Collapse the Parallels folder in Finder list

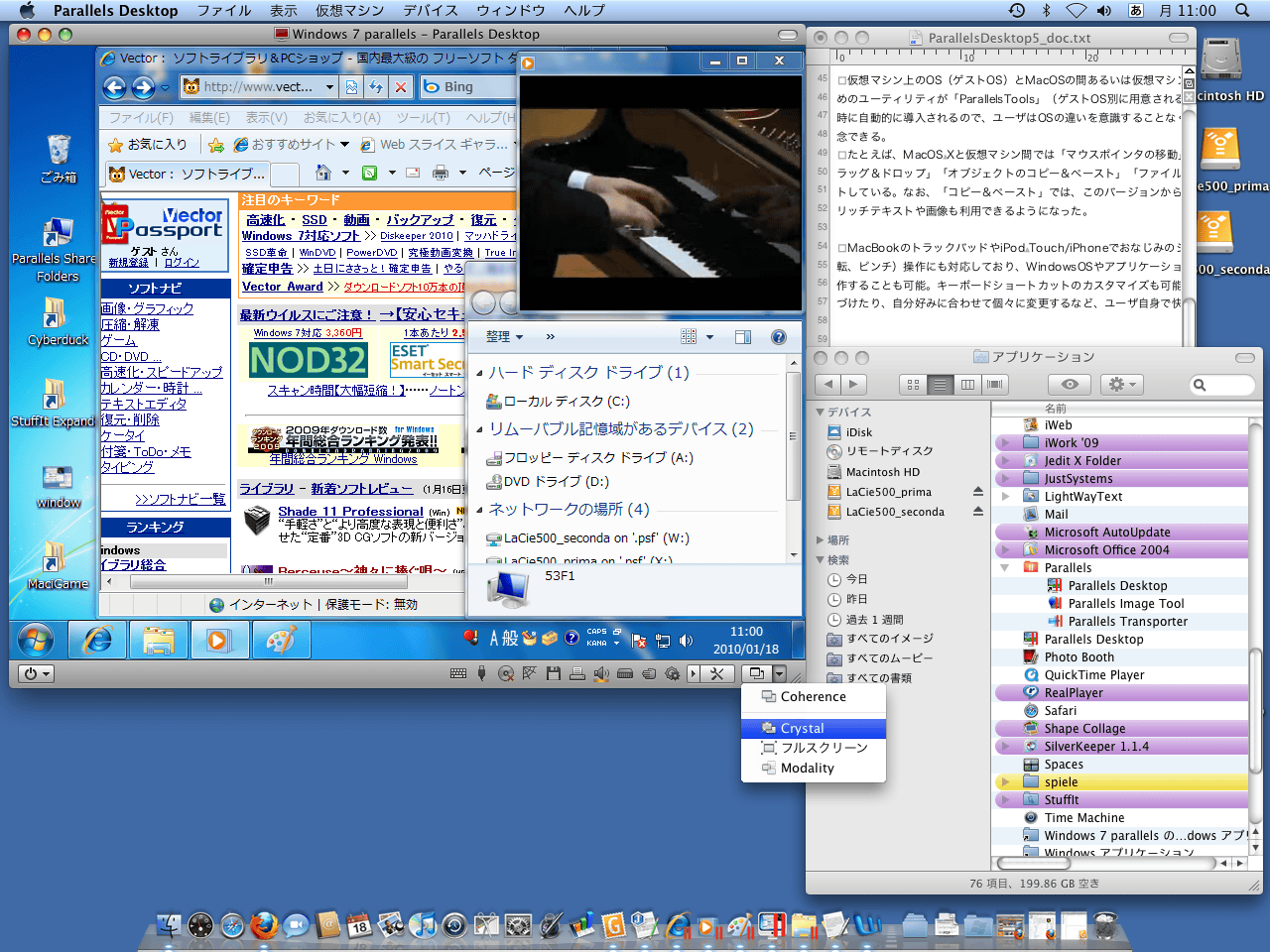click(x=1005, y=568)
